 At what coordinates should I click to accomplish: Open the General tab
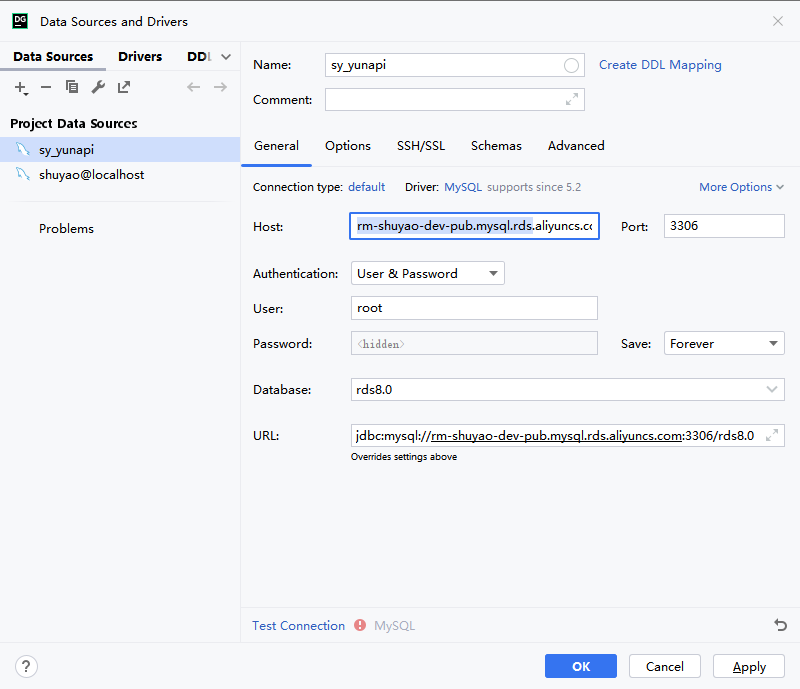(x=276, y=146)
